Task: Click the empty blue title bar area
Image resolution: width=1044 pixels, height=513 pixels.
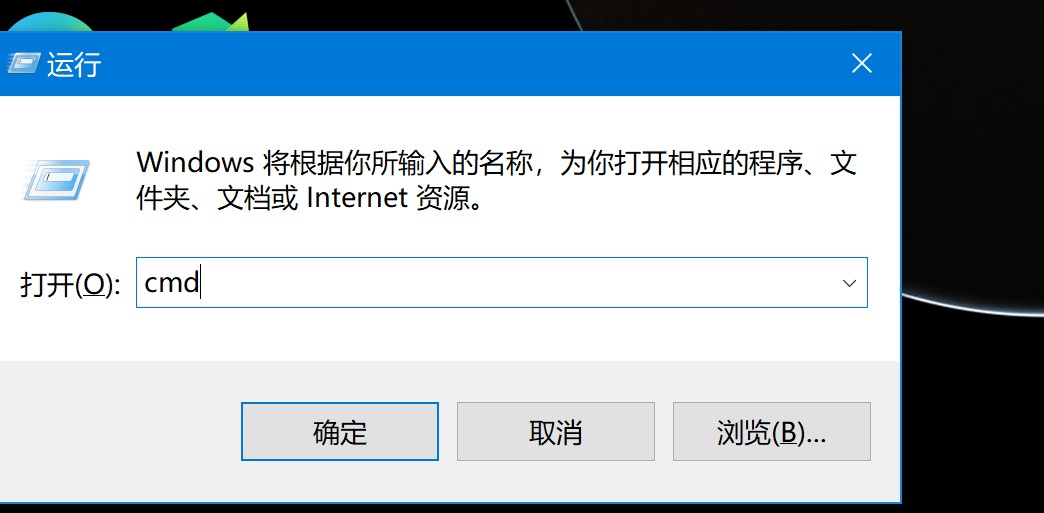Action: 466,64
